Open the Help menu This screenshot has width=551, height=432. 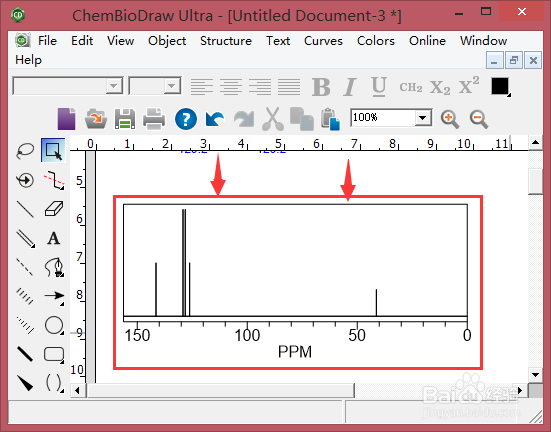(x=28, y=60)
